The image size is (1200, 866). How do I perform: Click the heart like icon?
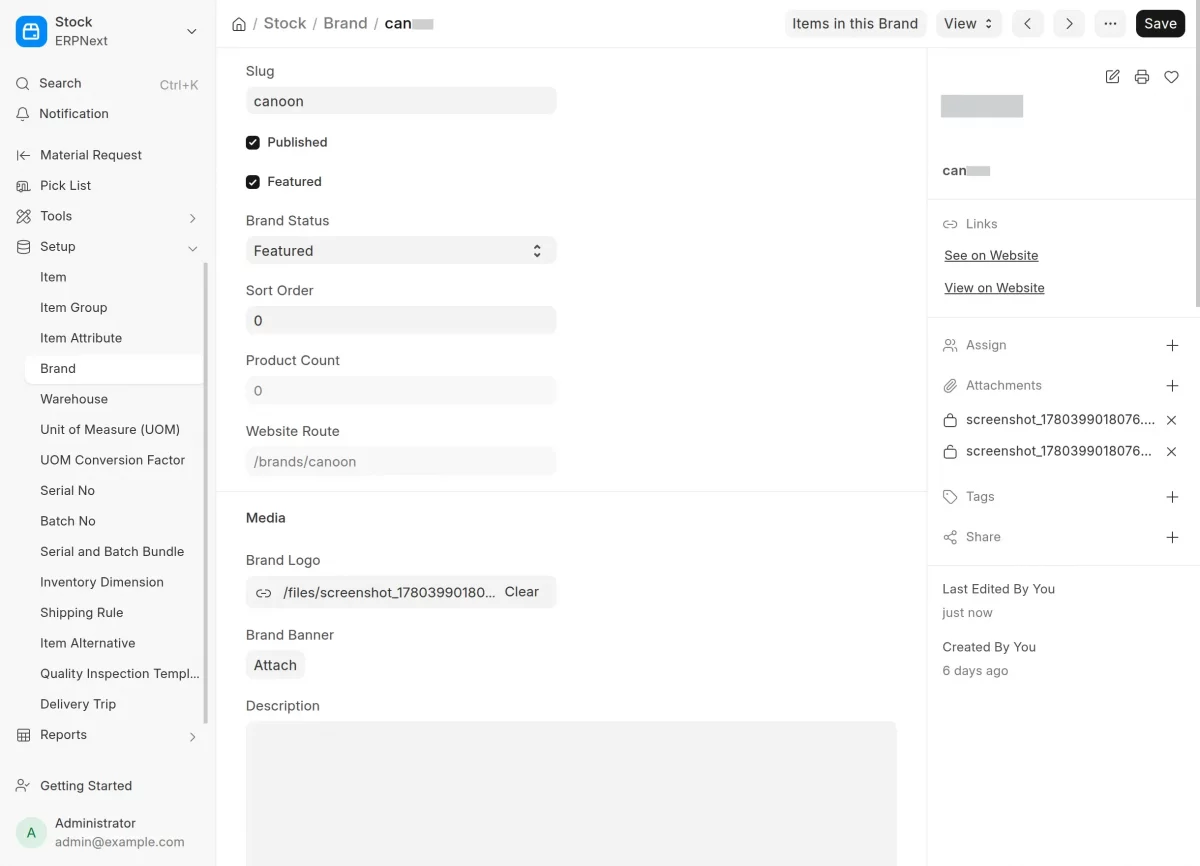[x=1171, y=77]
